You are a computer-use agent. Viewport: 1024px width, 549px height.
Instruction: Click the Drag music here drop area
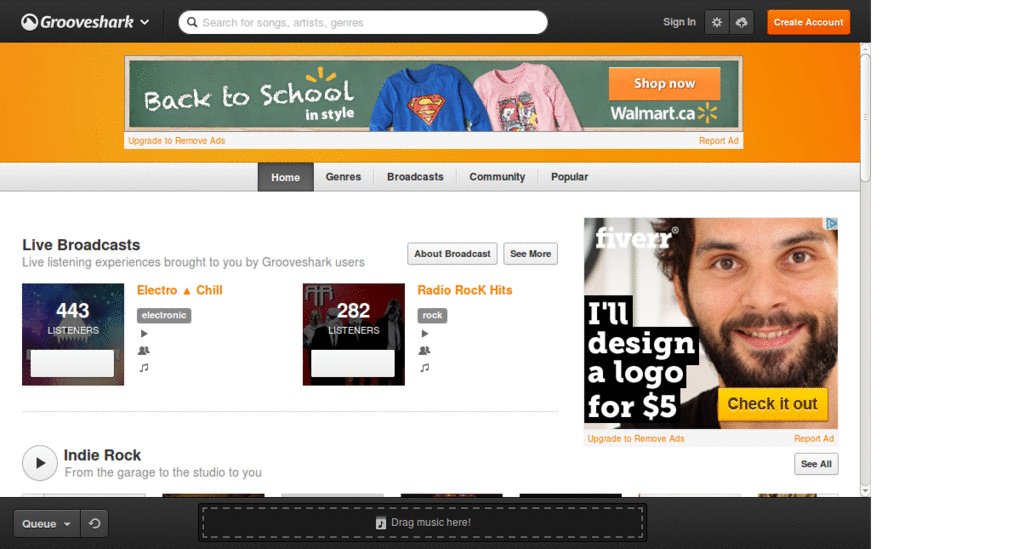[423, 522]
